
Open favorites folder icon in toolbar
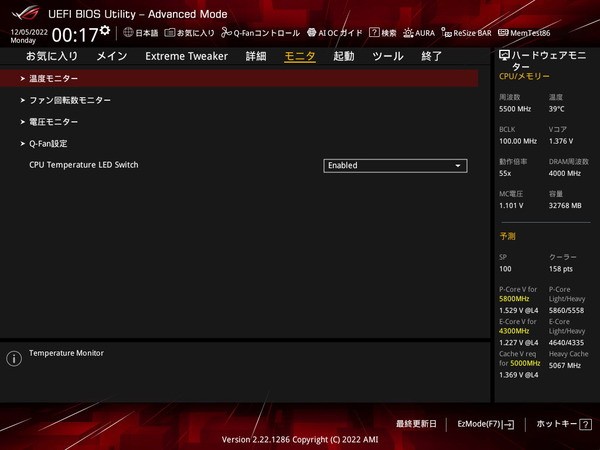170,33
